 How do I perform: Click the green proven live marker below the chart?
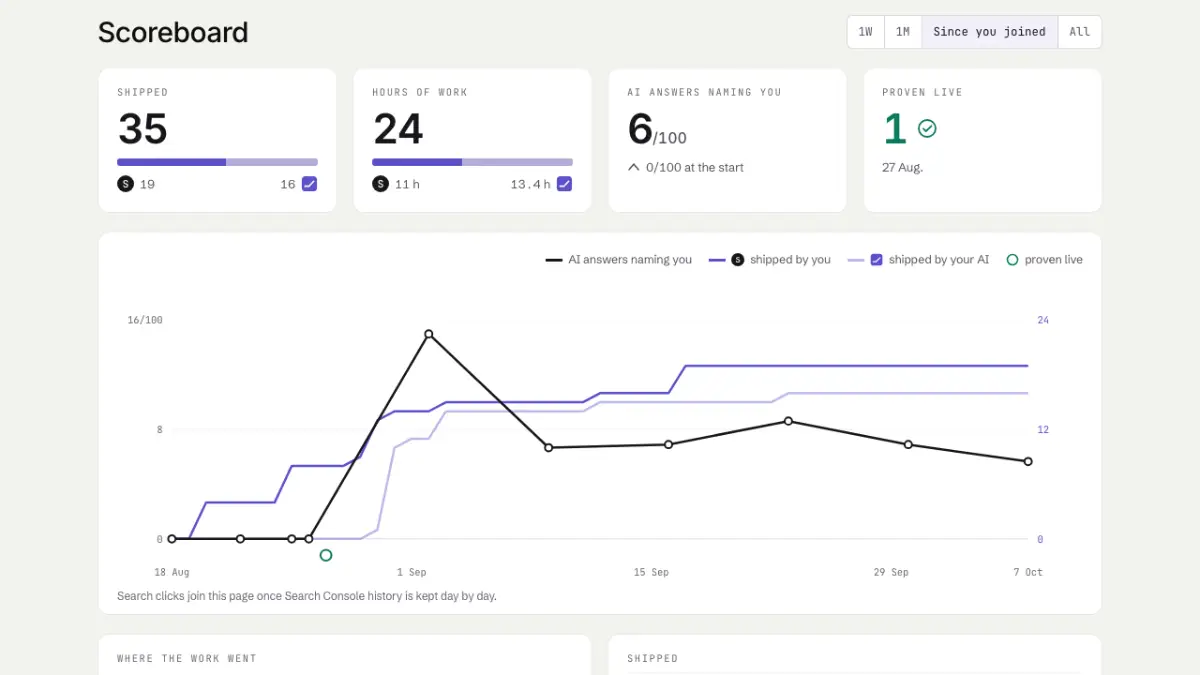click(x=326, y=555)
